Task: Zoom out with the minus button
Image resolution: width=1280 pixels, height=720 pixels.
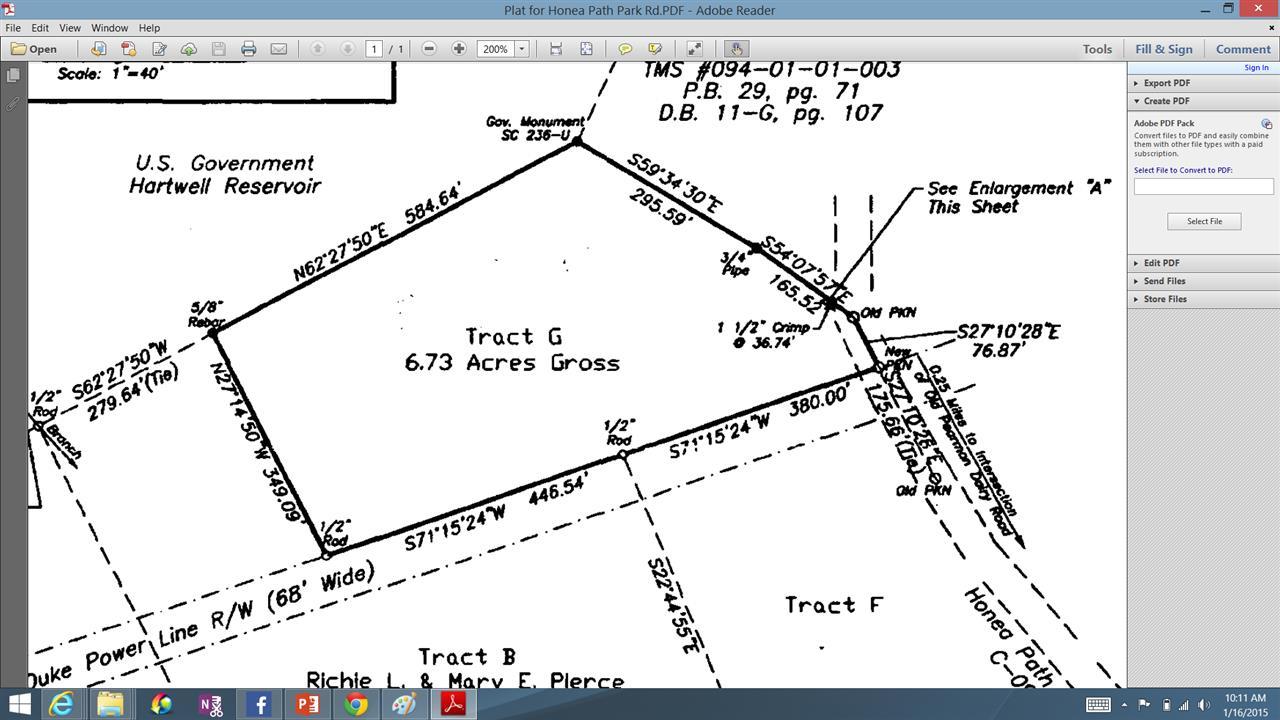Action: (x=429, y=48)
